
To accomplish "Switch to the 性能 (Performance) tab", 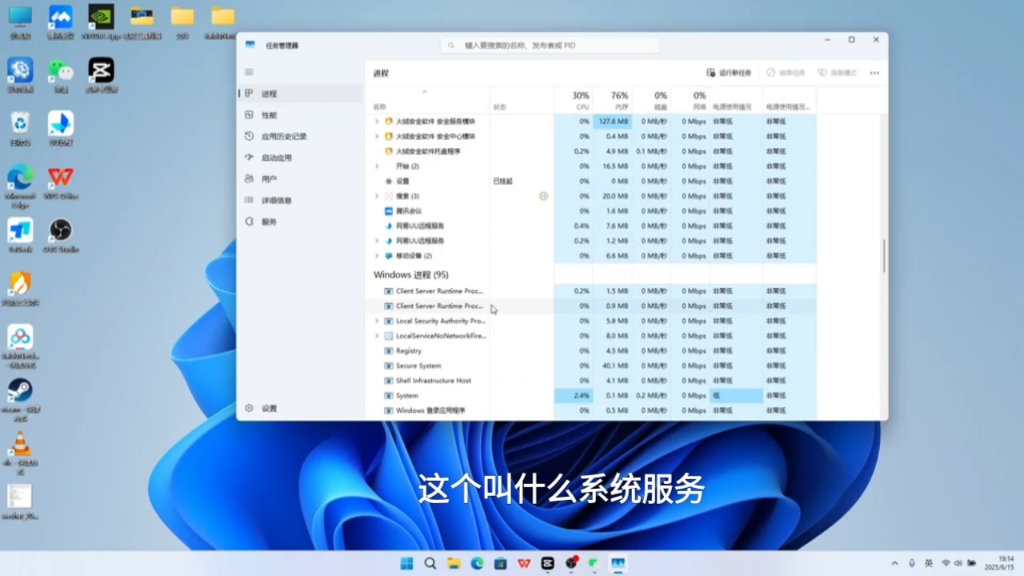I will tap(300, 115).
